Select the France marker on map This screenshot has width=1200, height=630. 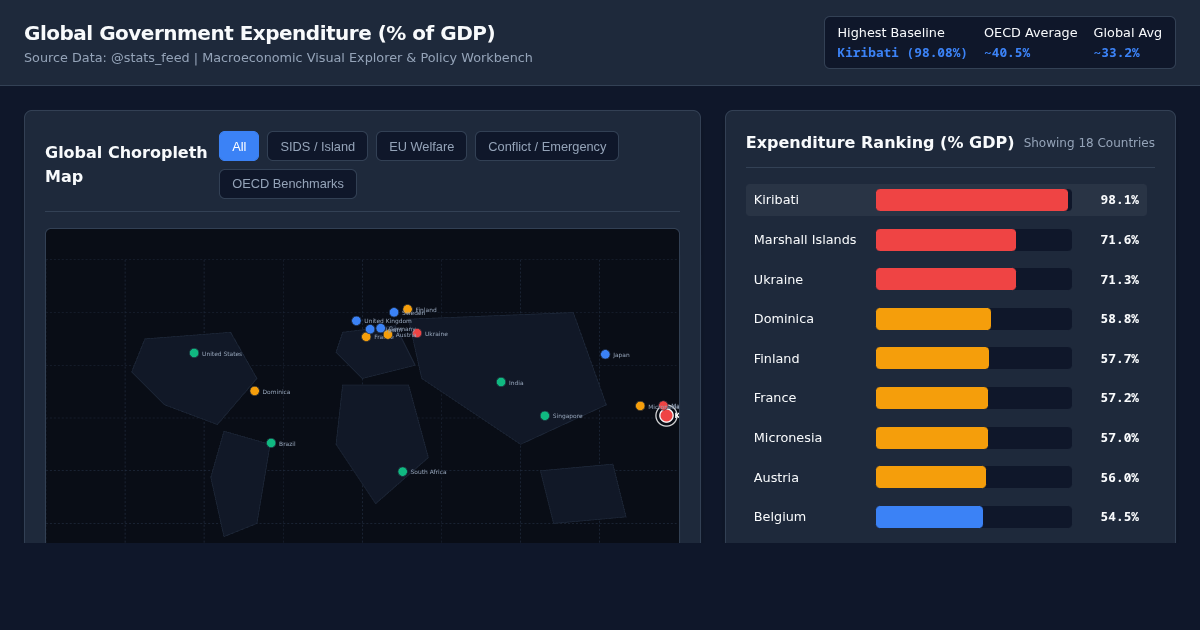click(x=366, y=337)
